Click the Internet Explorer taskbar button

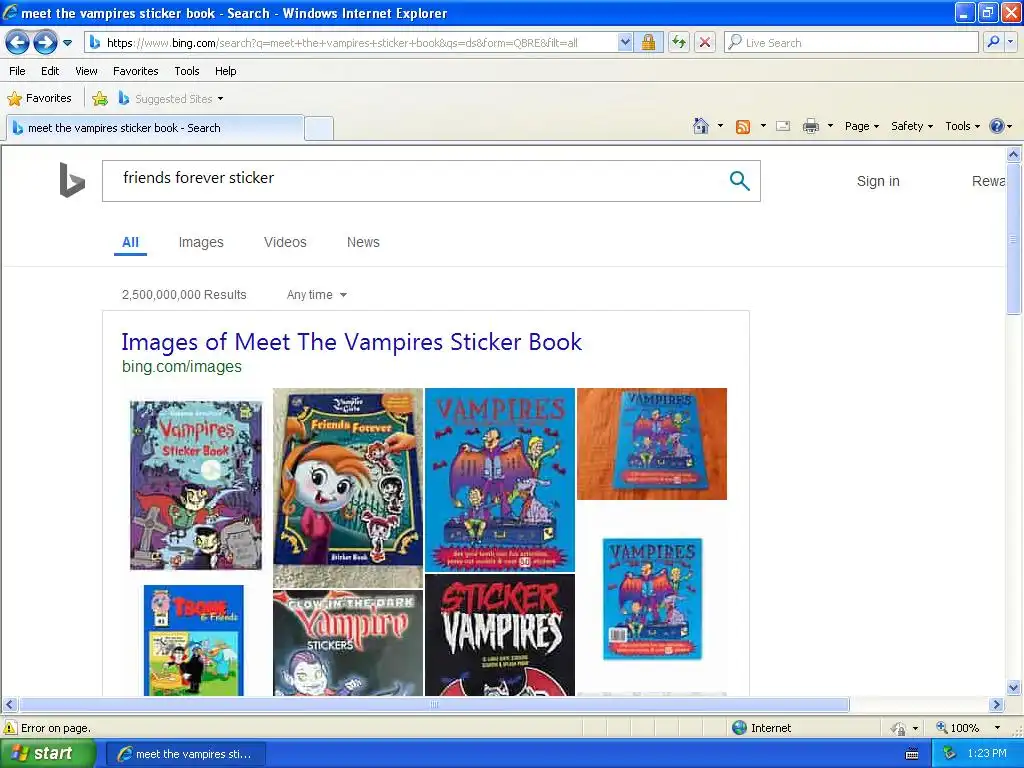[x=185, y=754]
